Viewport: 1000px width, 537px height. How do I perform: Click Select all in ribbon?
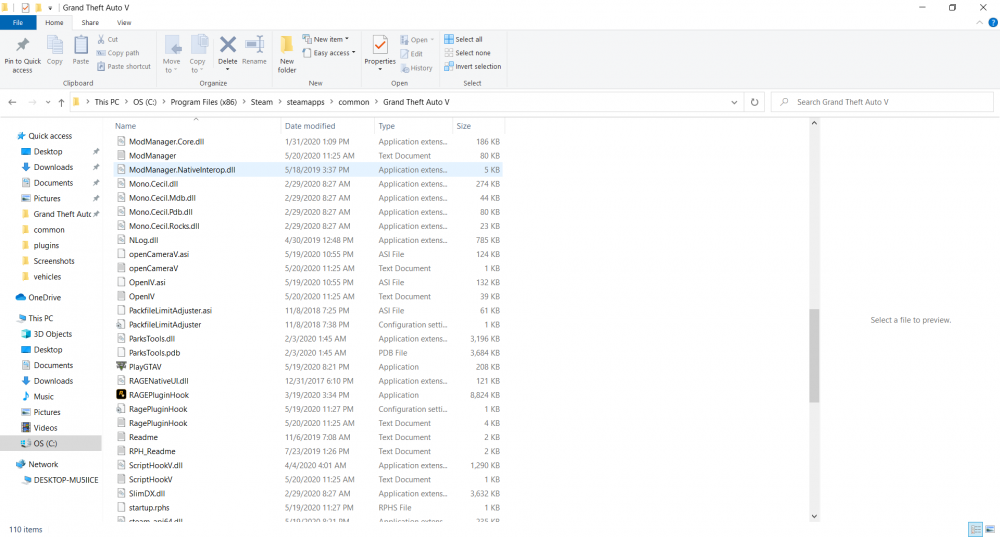click(468, 40)
